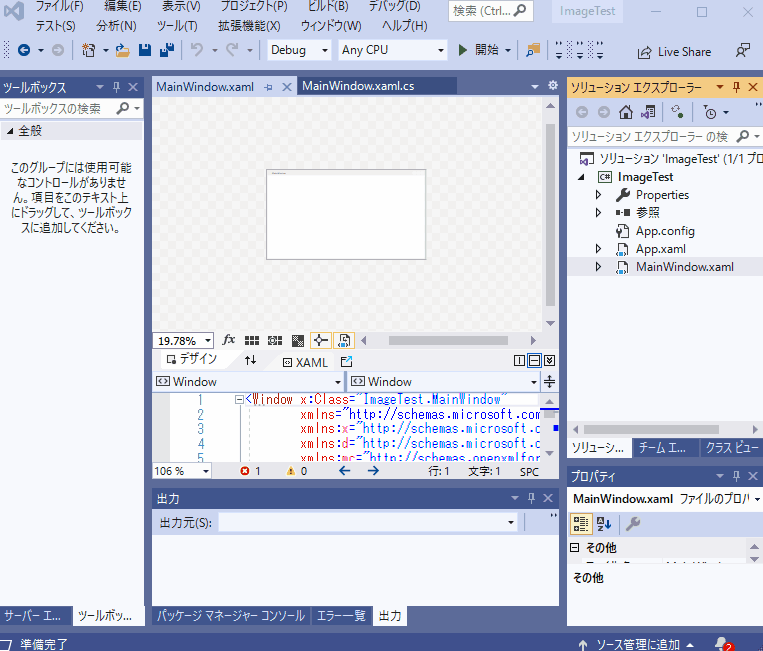
Task: Select App.config in Solution Explorer
Action: 665,231
